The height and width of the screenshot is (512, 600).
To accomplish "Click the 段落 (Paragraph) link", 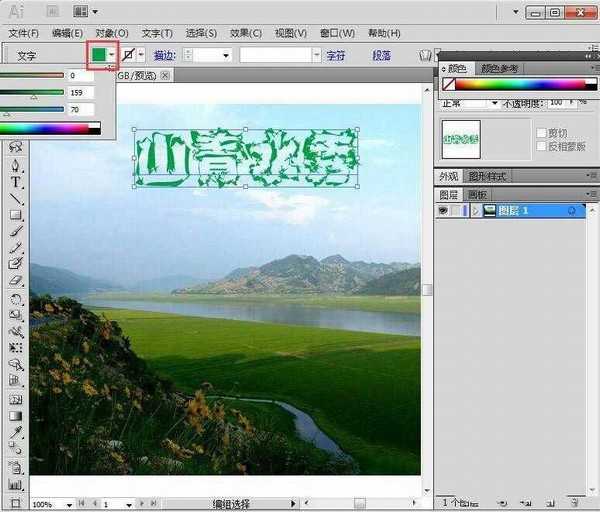I will 381,56.
